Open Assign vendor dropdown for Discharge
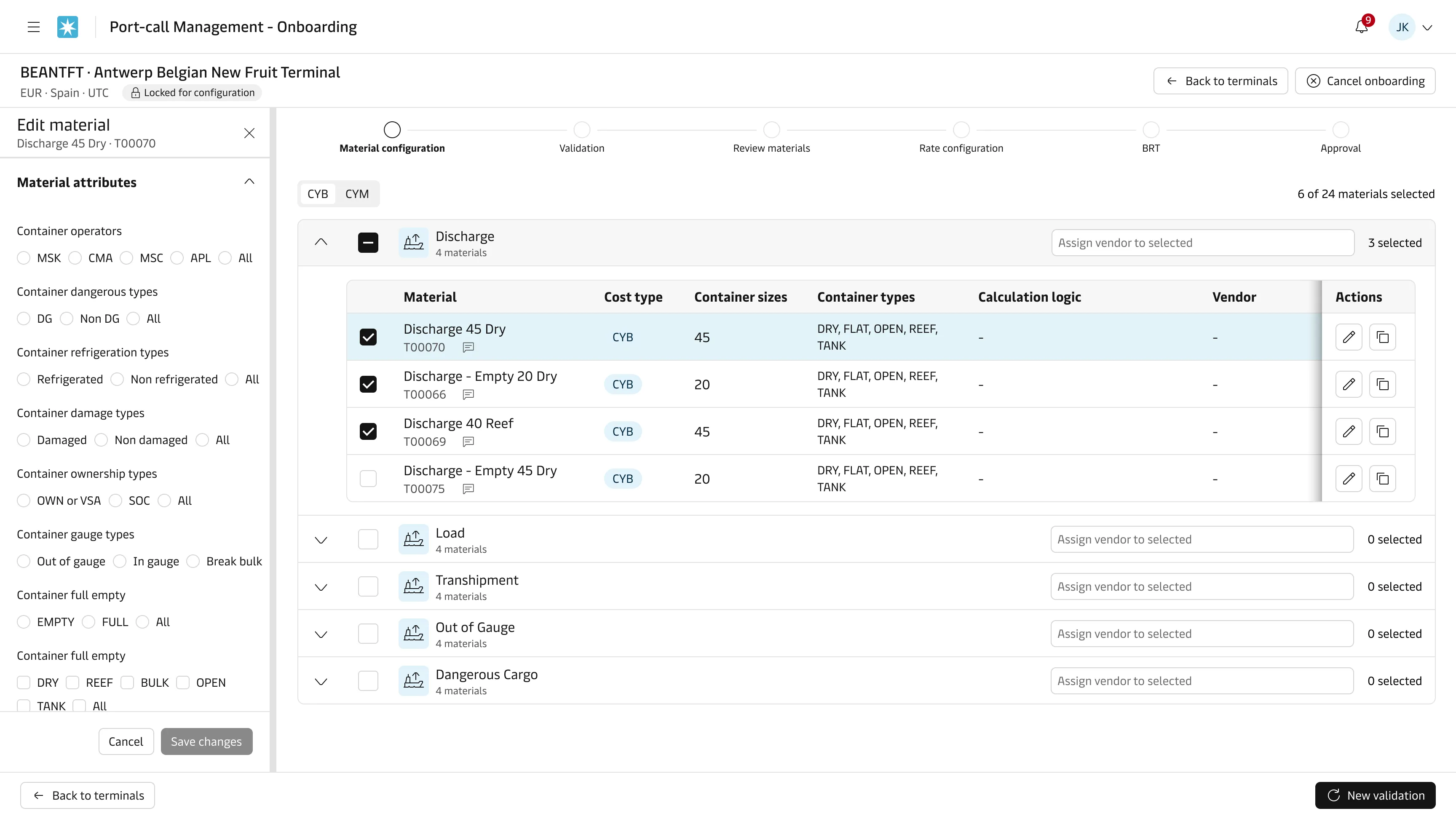1456x819 pixels. (x=1203, y=243)
